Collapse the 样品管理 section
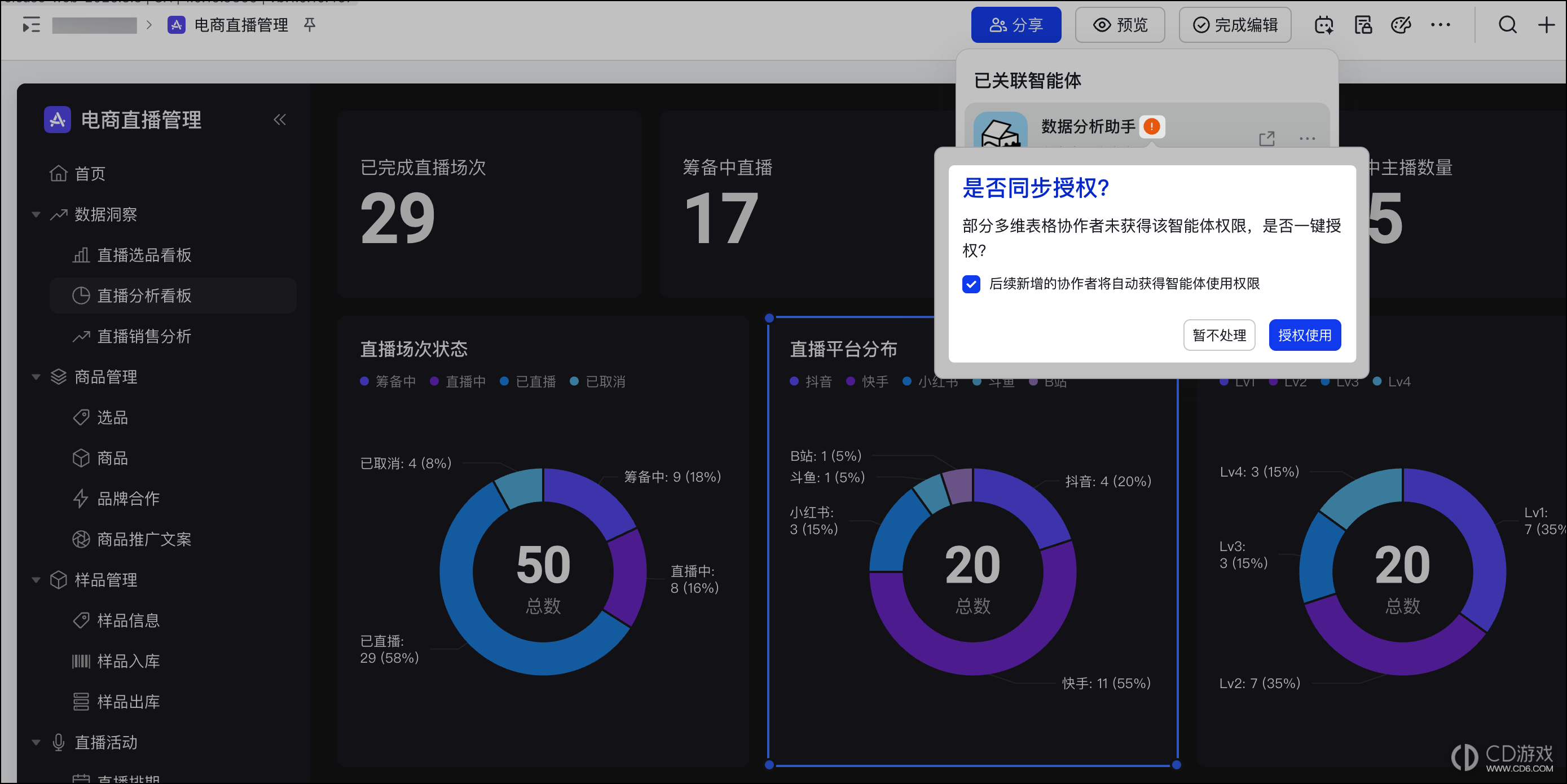Screen dimensions: 1567x784 [x=36, y=580]
